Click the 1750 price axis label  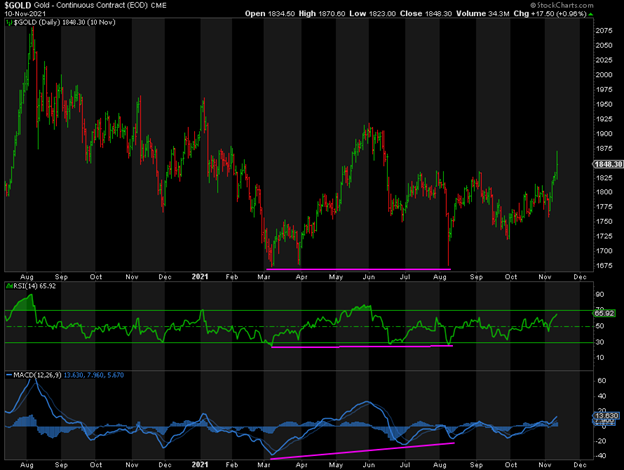(x=604, y=221)
